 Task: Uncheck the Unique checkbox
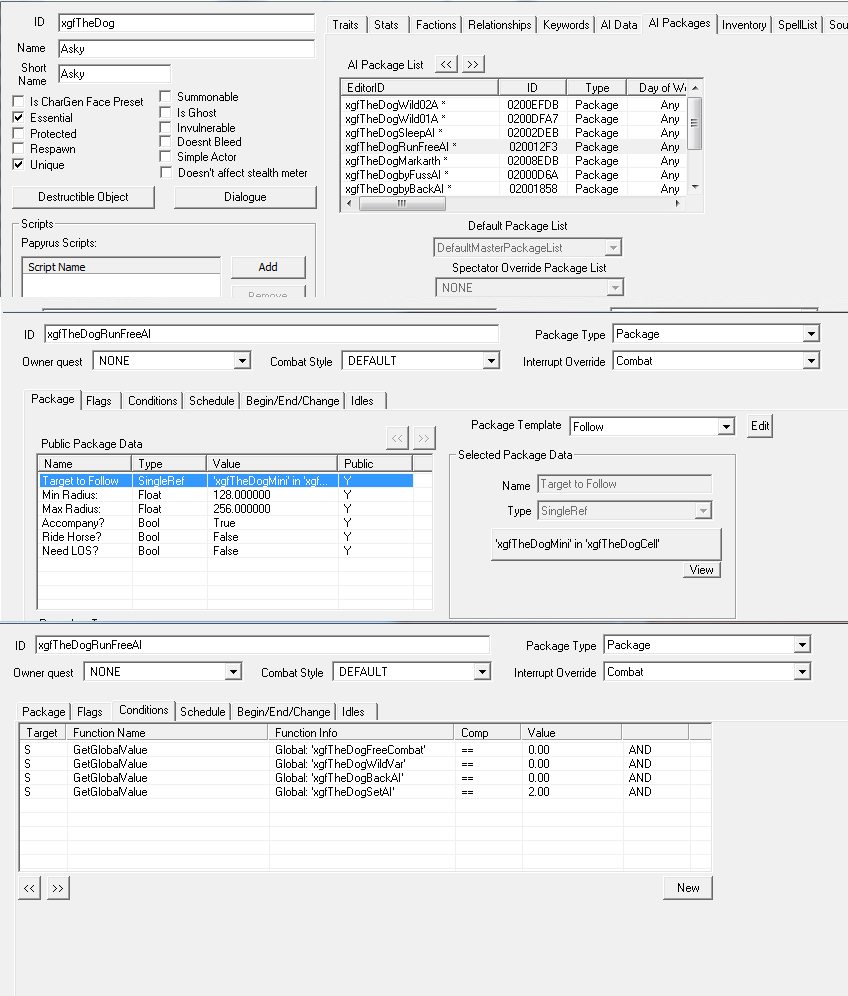pyautogui.click(x=18, y=165)
